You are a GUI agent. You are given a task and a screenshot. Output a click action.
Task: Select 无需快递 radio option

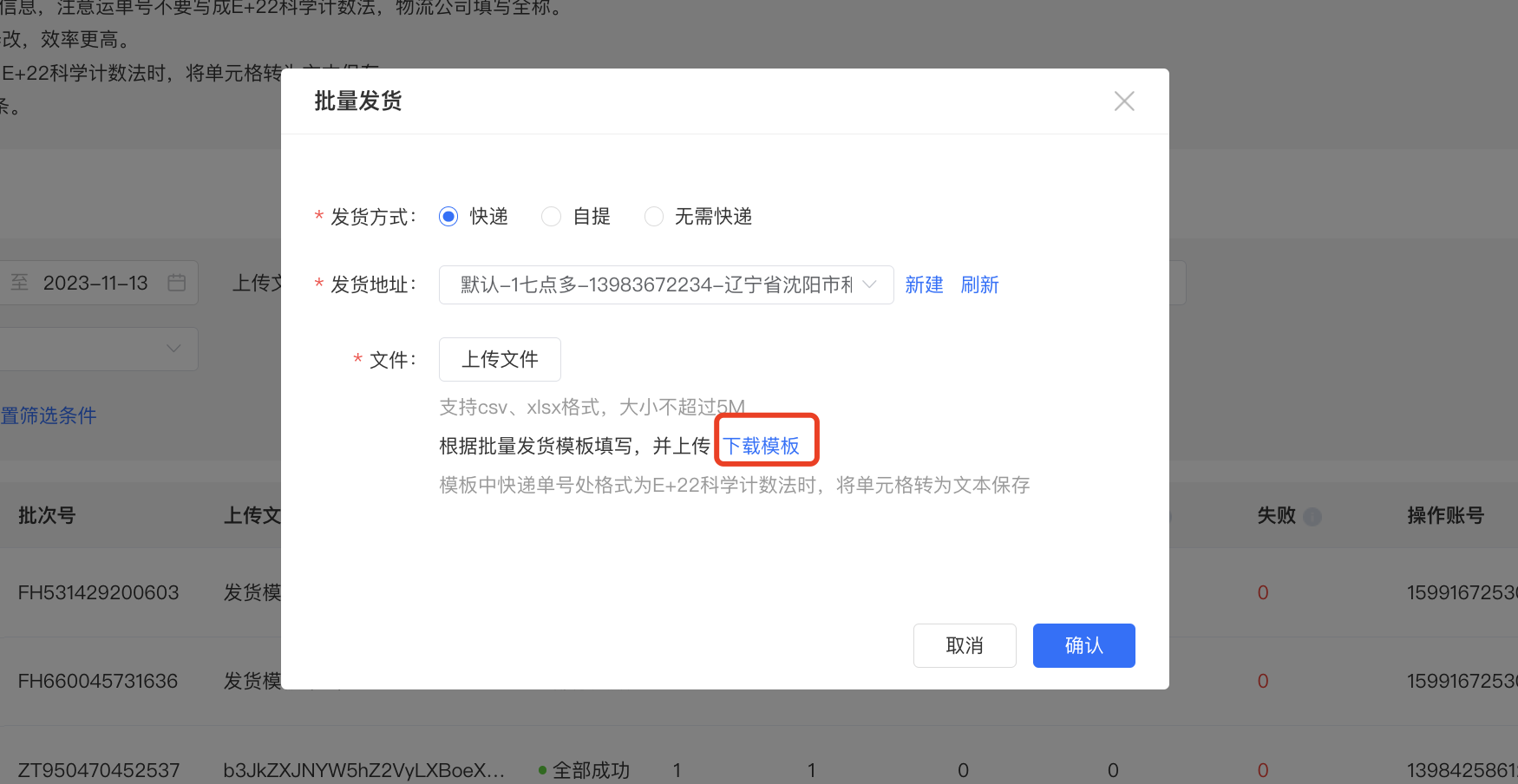tap(653, 217)
